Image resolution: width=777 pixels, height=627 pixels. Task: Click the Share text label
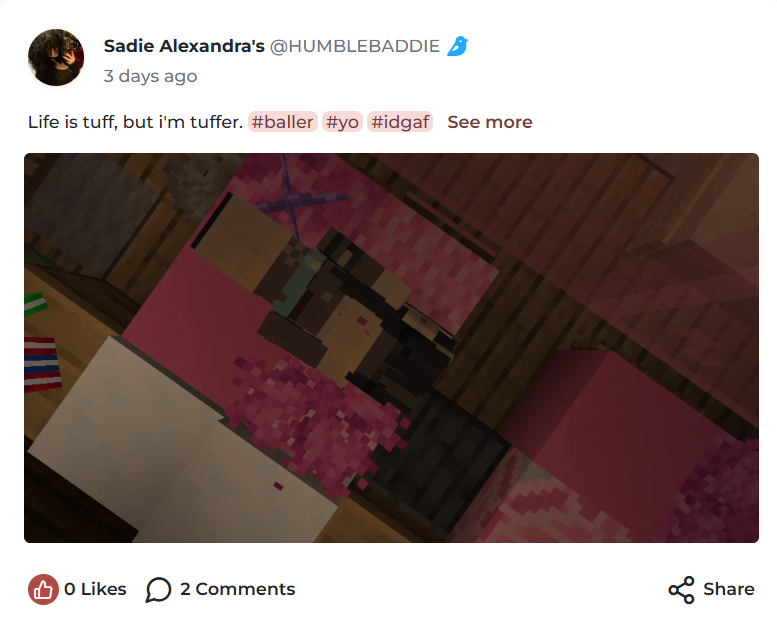[728, 589]
